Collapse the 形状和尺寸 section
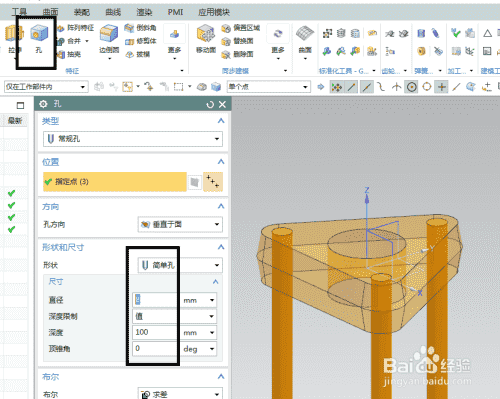 [x=221, y=247]
